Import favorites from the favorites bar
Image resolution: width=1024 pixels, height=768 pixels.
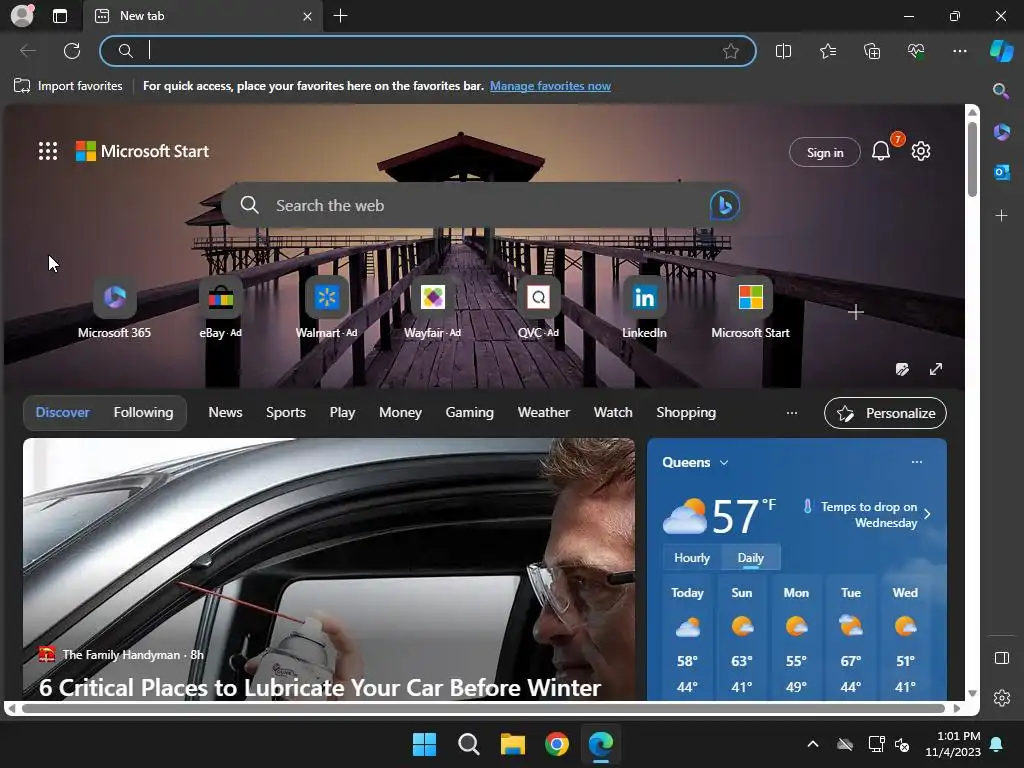tap(68, 86)
